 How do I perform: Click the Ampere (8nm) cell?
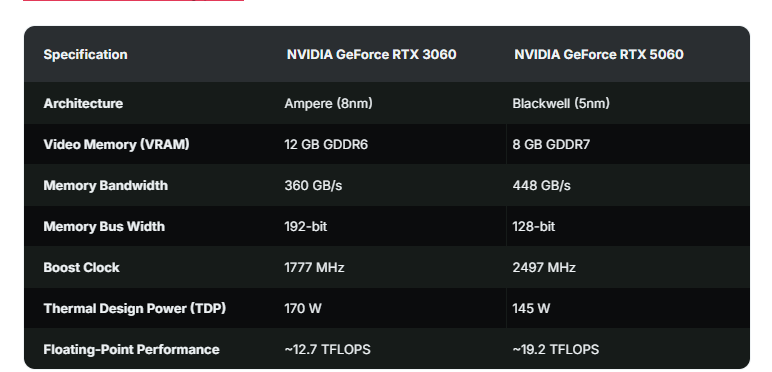coord(328,104)
